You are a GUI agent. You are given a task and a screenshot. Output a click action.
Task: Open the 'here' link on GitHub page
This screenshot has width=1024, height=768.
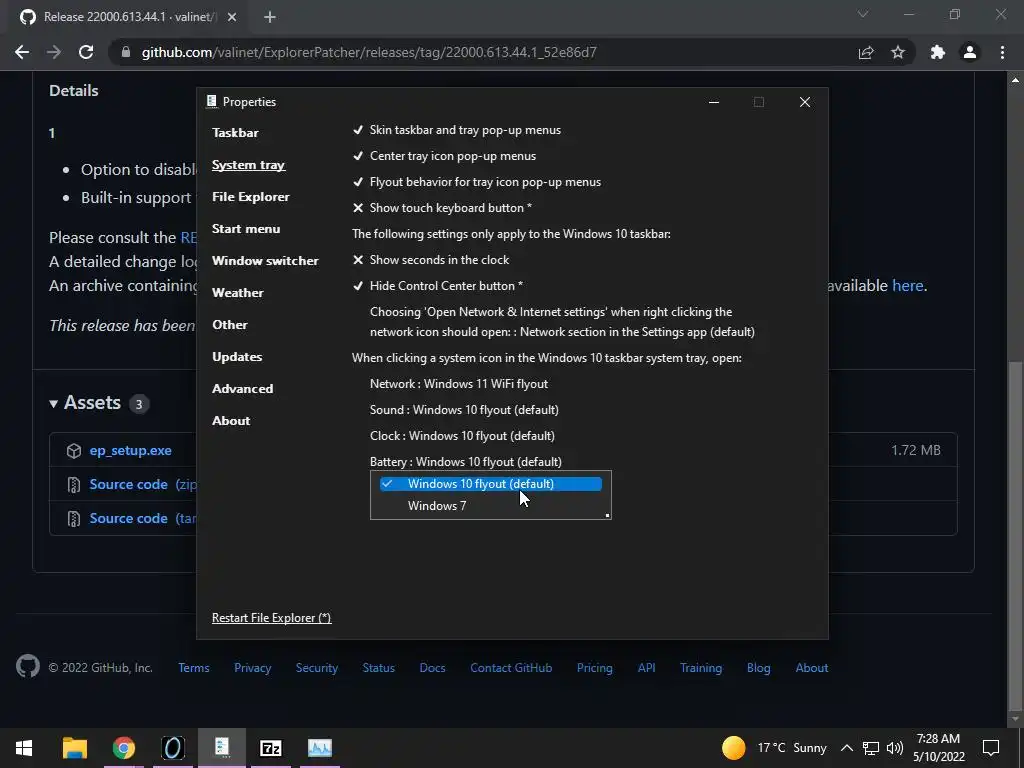point(908,285)
